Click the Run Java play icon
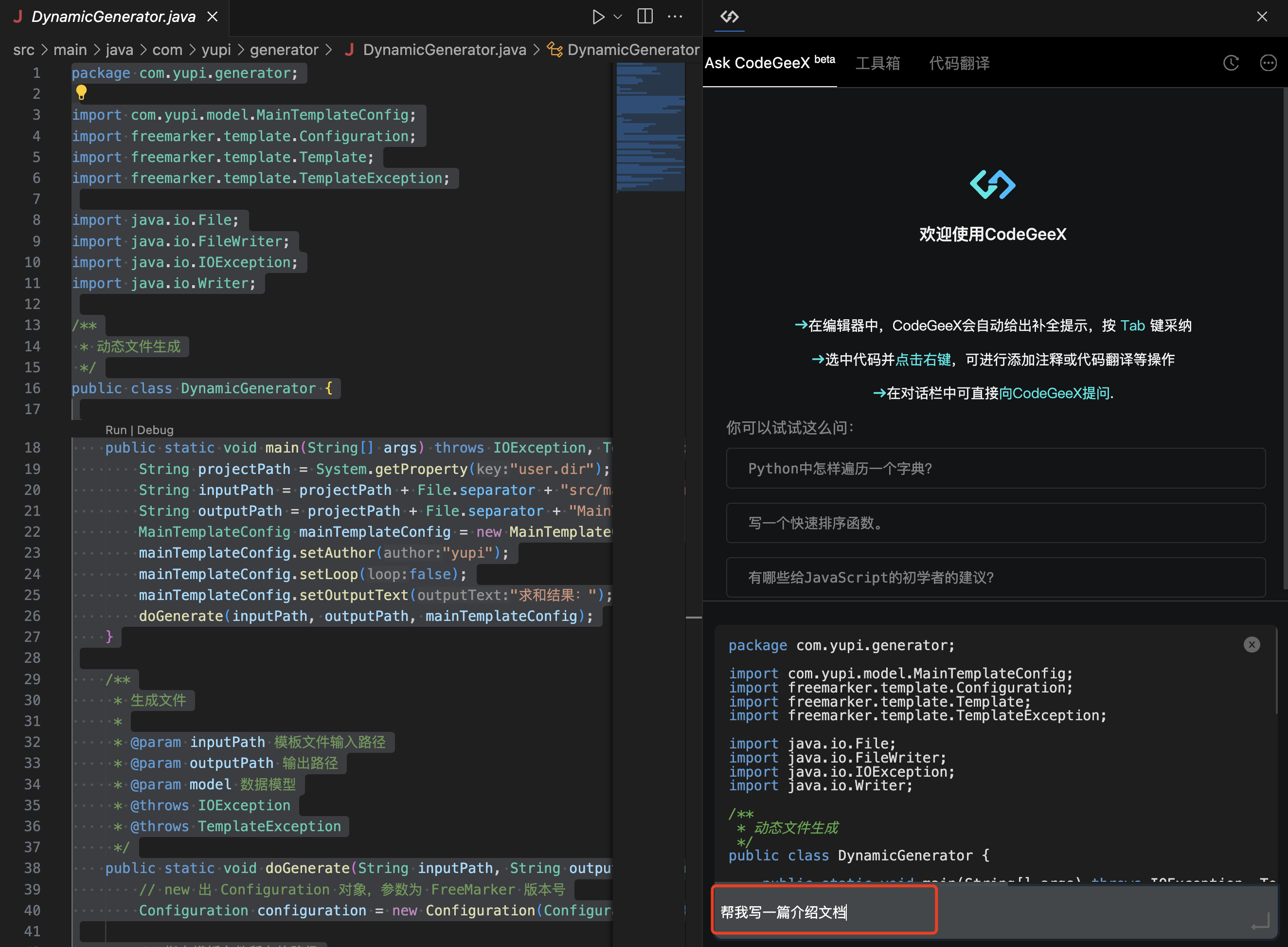This screenshot has width=1288, height=947. [x=598, y=17]
